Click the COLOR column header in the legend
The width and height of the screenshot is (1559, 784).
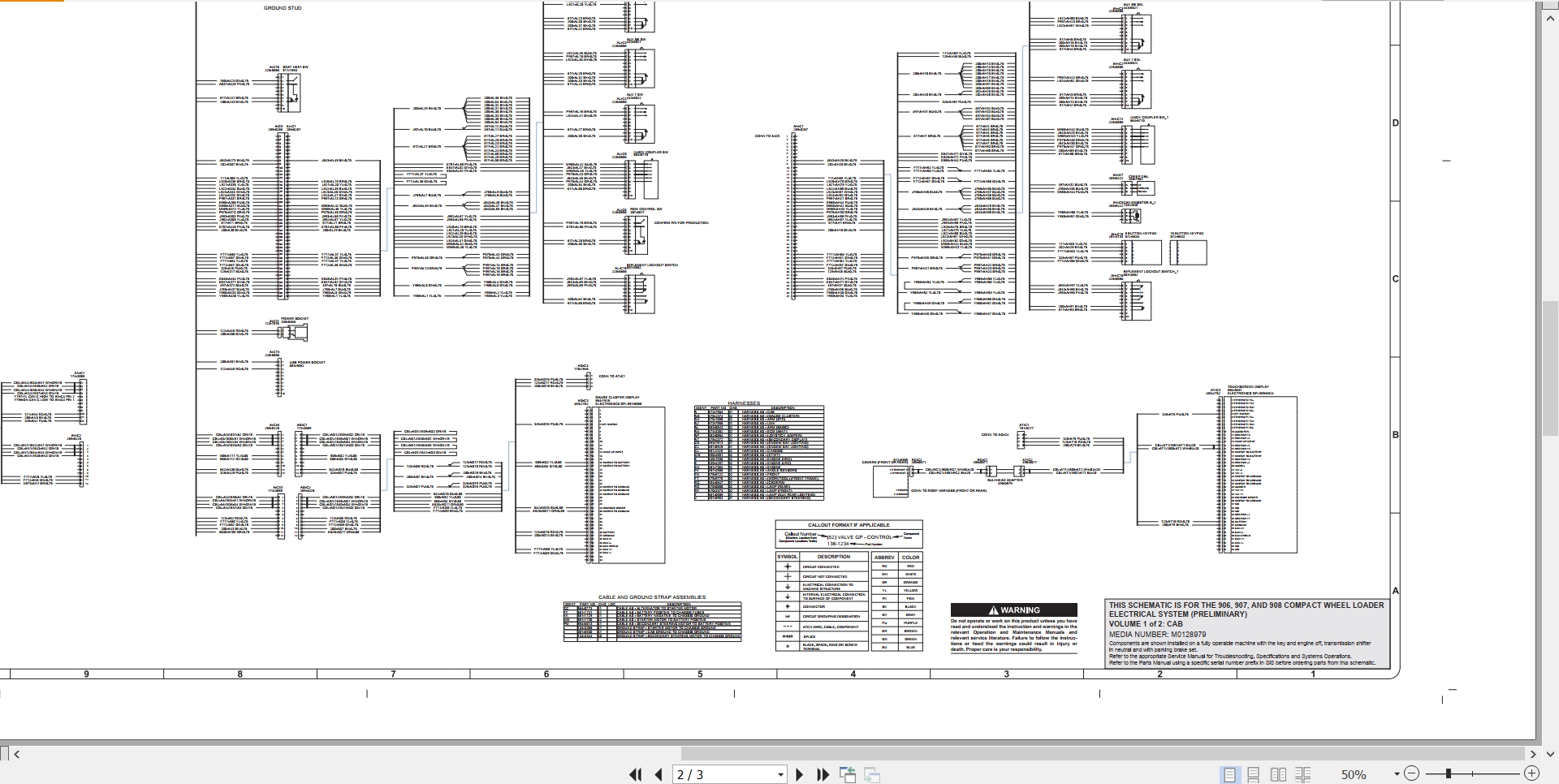(911, 558)
